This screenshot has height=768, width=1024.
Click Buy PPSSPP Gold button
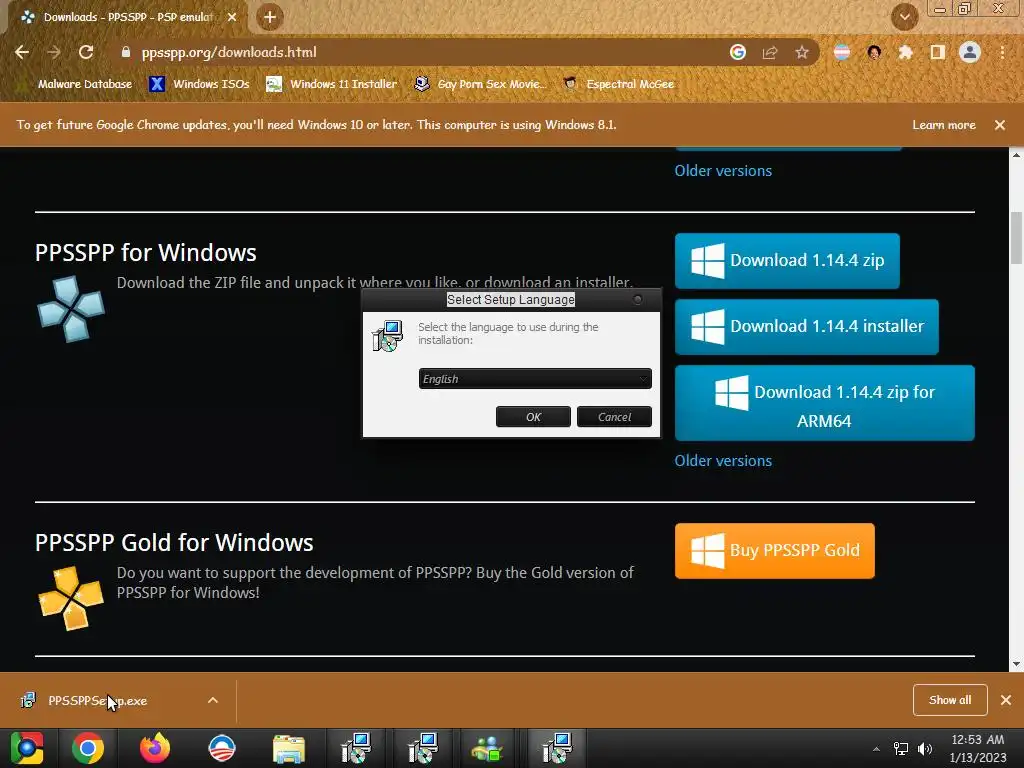[x=775, y=551]
